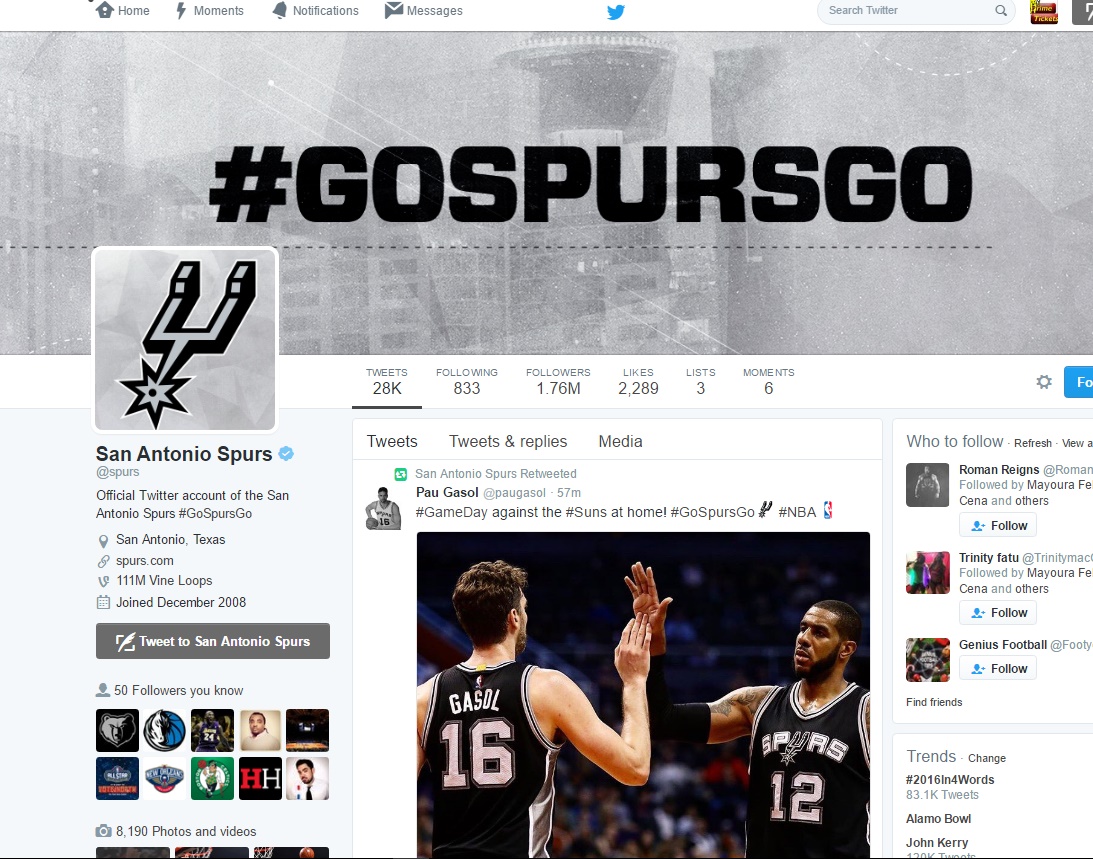Open the Boston Celtics follower avatar

point(212,778)
